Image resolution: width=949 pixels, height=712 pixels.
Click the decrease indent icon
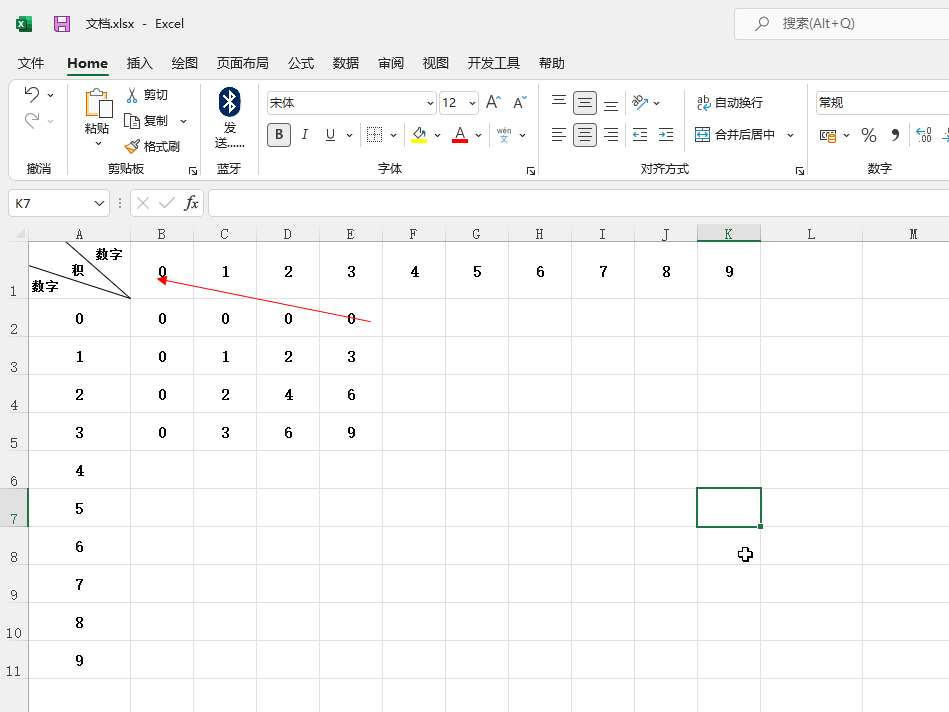click(x=640, y=134)
